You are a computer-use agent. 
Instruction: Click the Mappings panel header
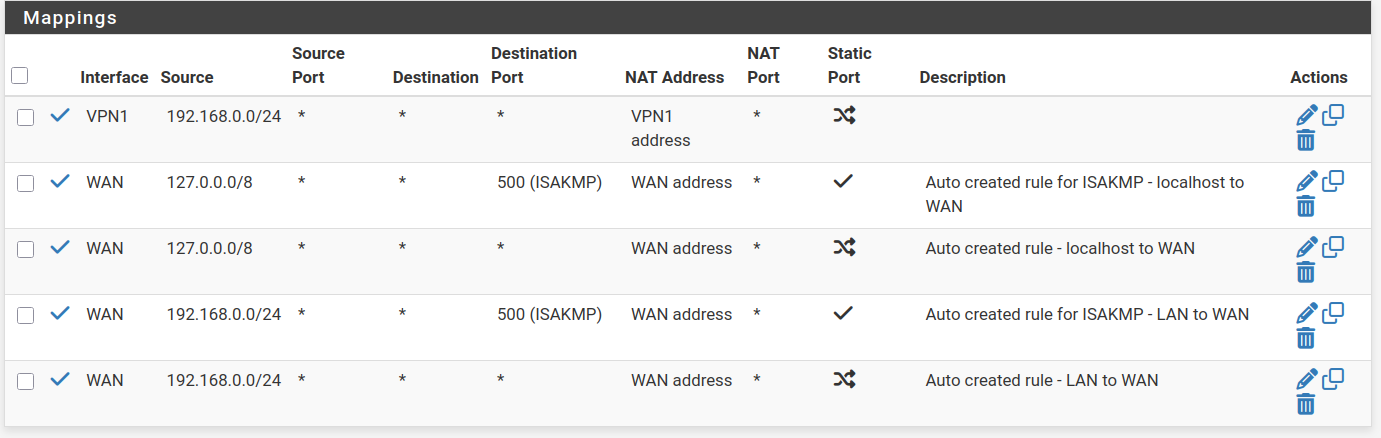[688, 18]
